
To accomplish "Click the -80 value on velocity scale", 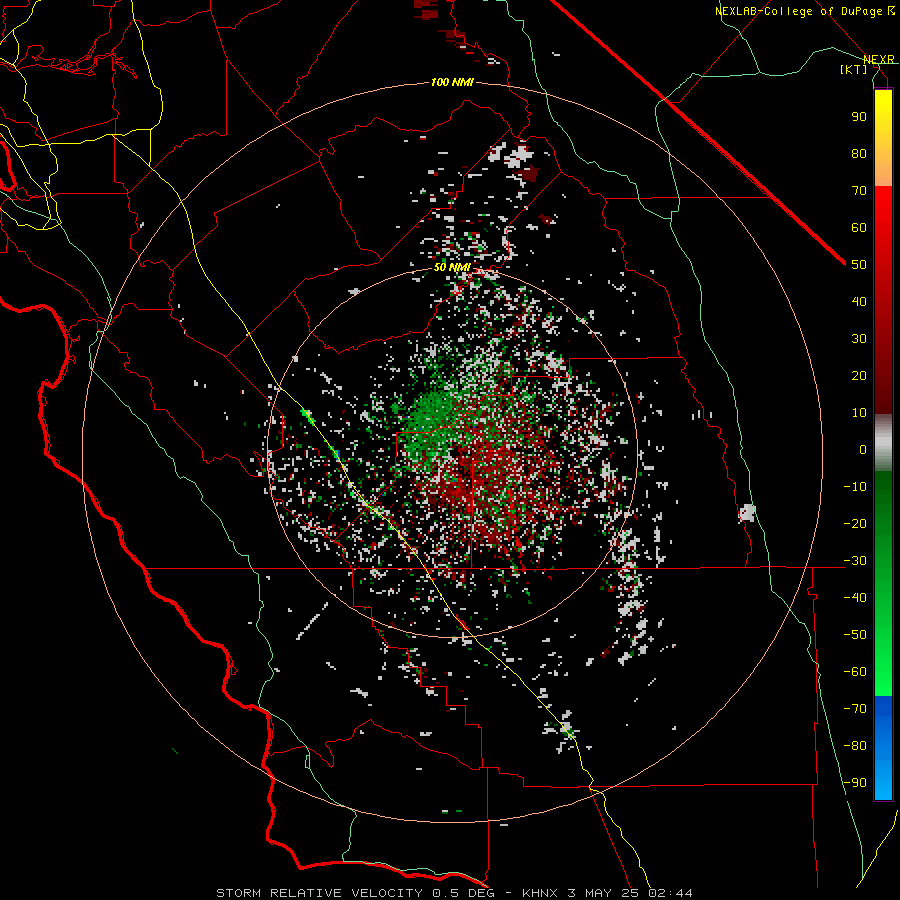I will 855,746.
